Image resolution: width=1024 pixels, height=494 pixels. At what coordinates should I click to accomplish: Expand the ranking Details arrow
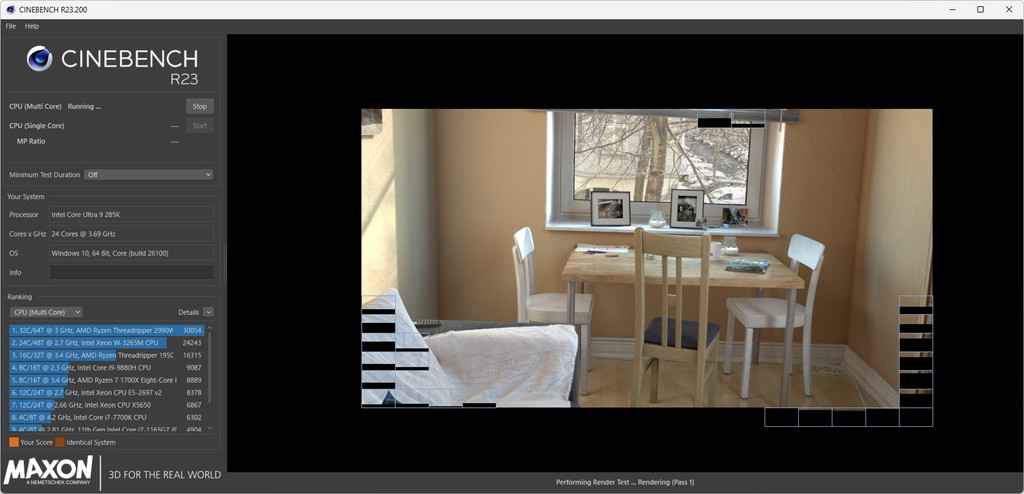pos(208,312)
